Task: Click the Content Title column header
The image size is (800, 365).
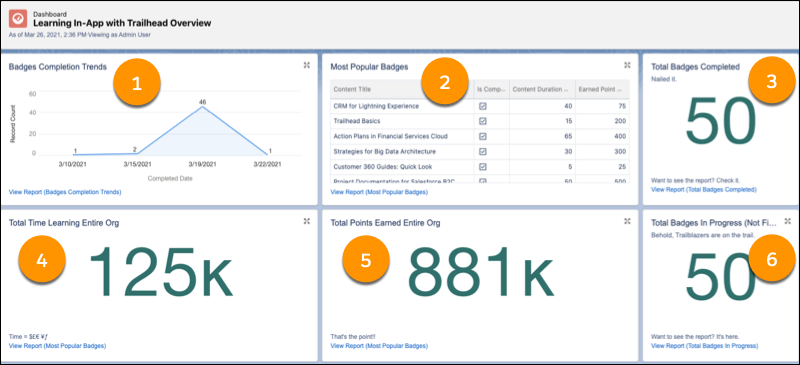Action: pos(402,89)
